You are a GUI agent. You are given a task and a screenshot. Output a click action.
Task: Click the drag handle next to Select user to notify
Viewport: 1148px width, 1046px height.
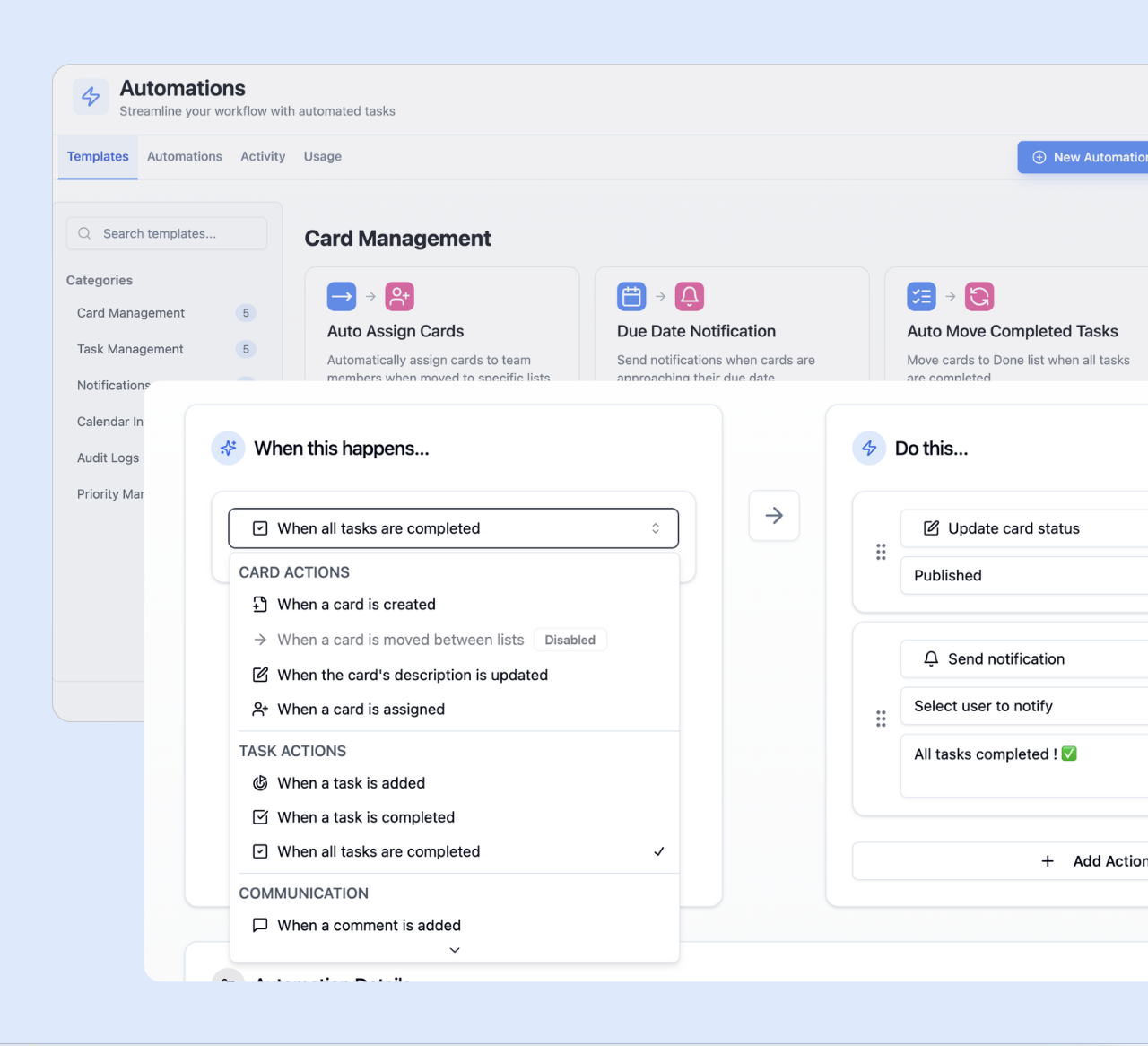pos(881,719)
